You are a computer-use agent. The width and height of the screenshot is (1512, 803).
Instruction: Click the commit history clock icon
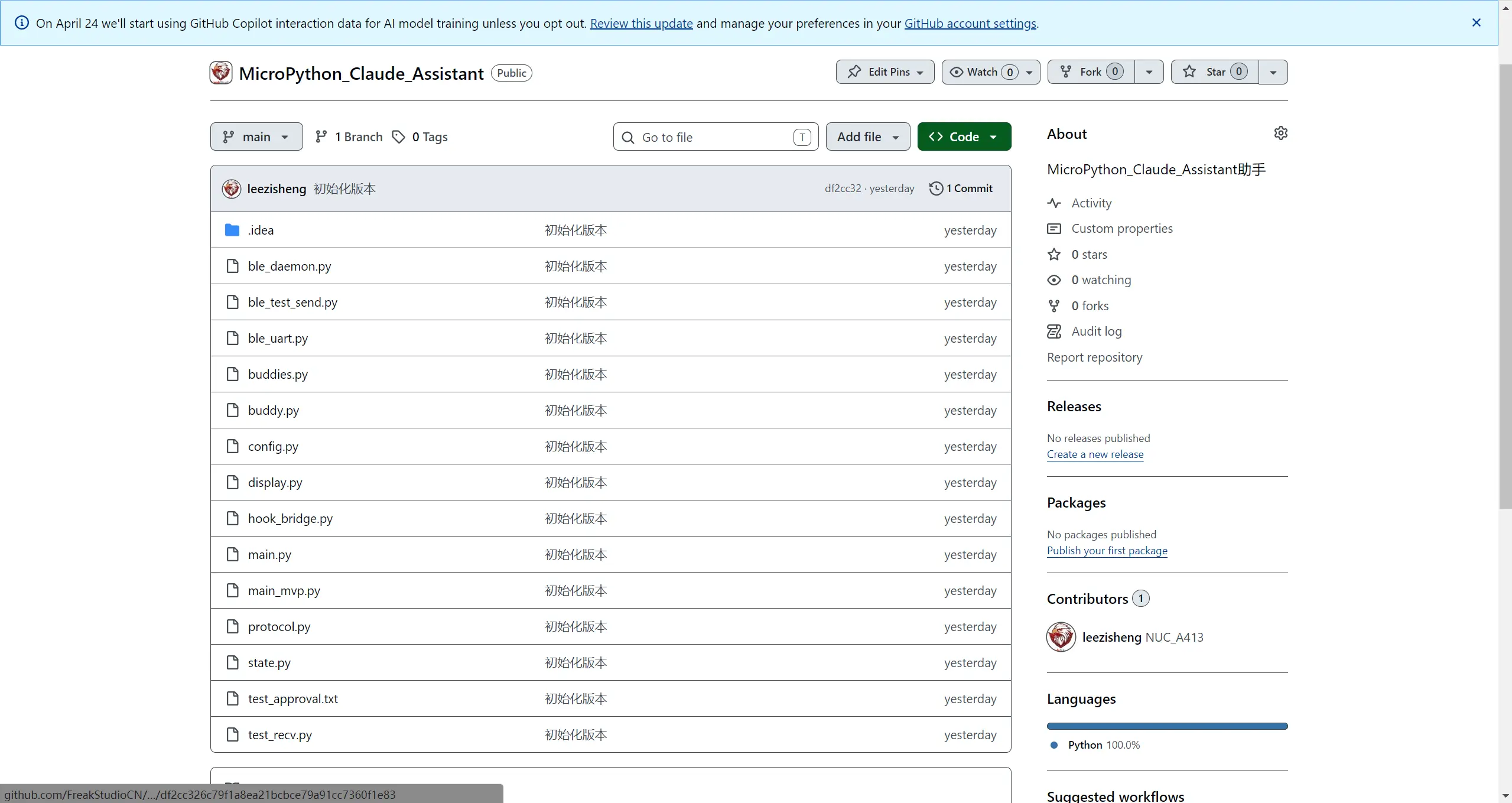[x=936, y=188]
